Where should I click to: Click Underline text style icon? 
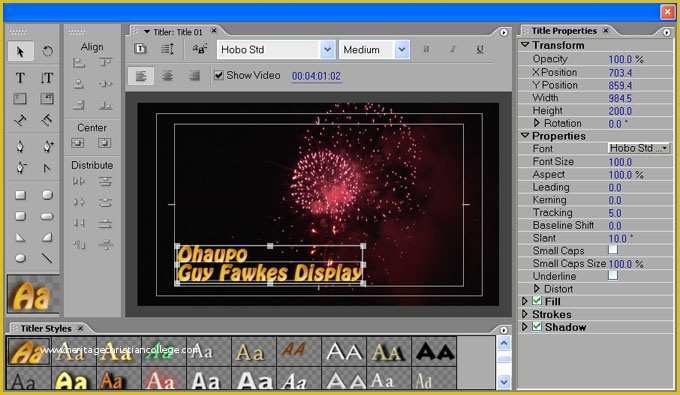tap(480, 49)
